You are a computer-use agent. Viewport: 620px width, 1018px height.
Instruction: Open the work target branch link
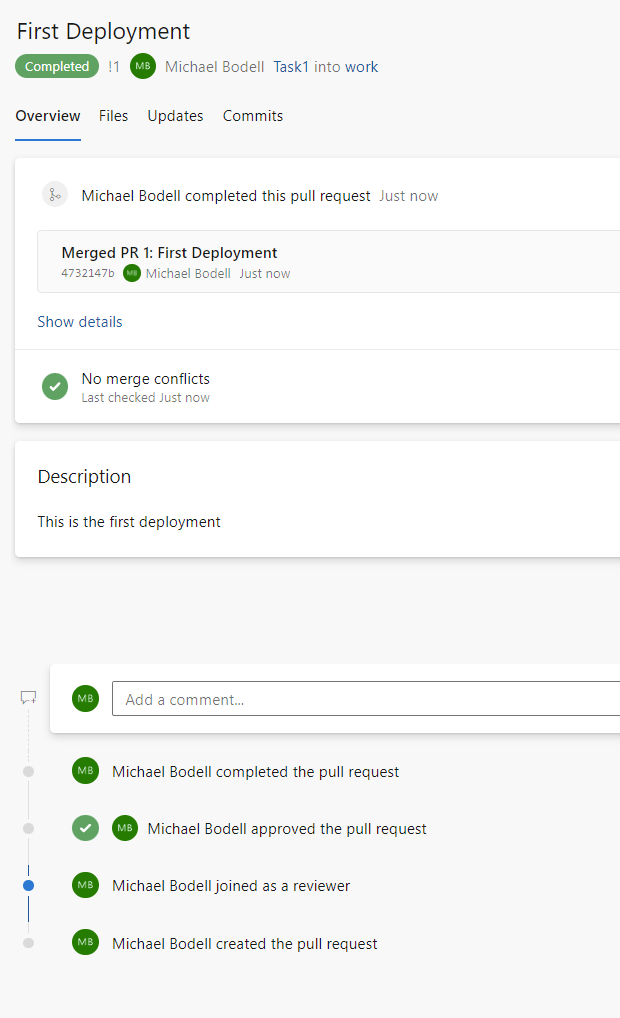[x=362, y=67]
